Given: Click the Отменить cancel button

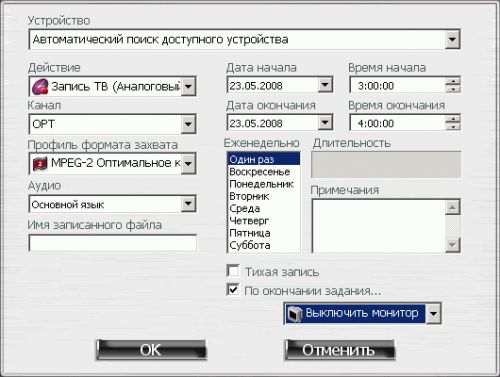Looking at the screenshot, I should (339, 350).
